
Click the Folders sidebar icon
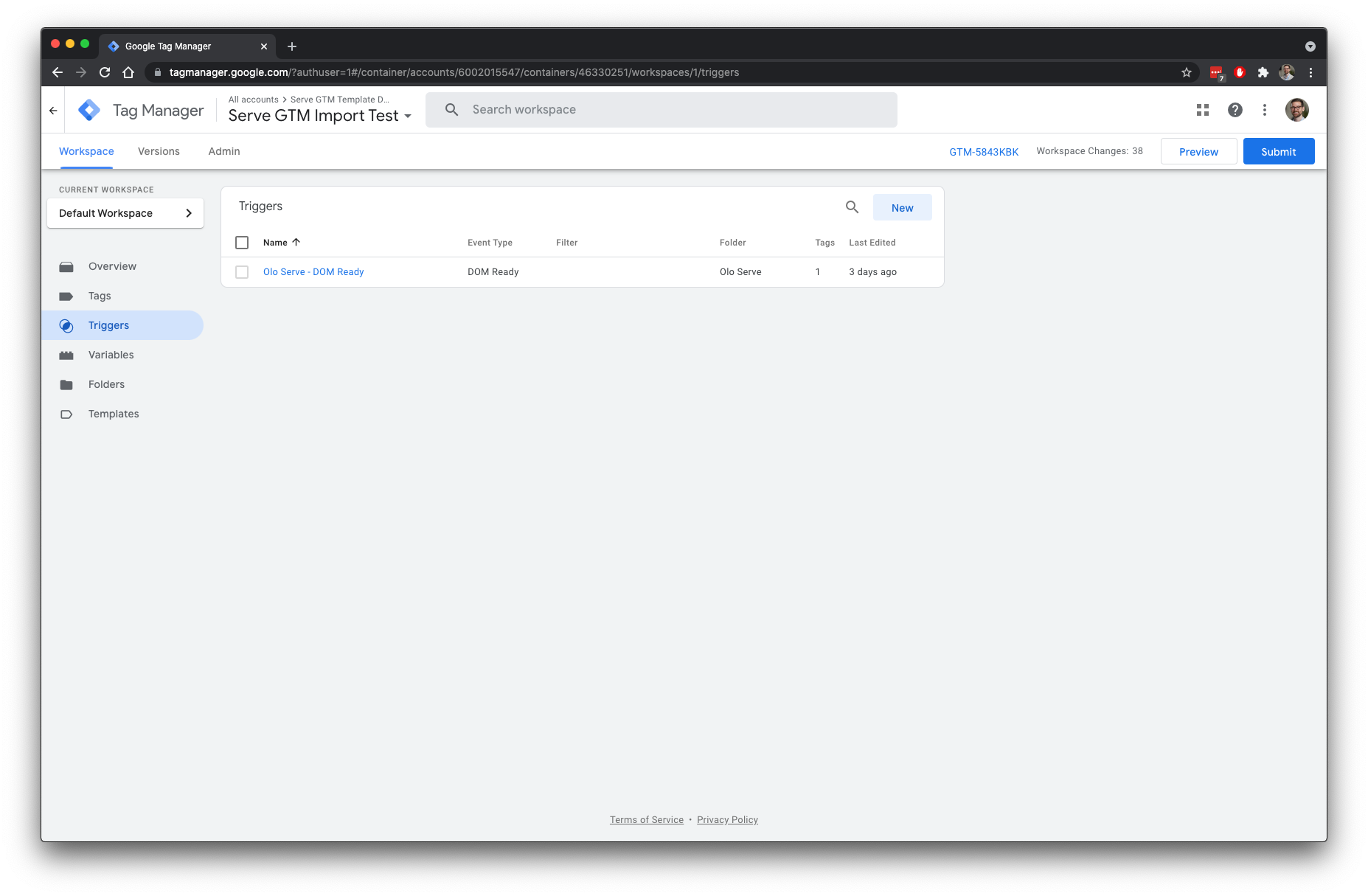[66, 385]
